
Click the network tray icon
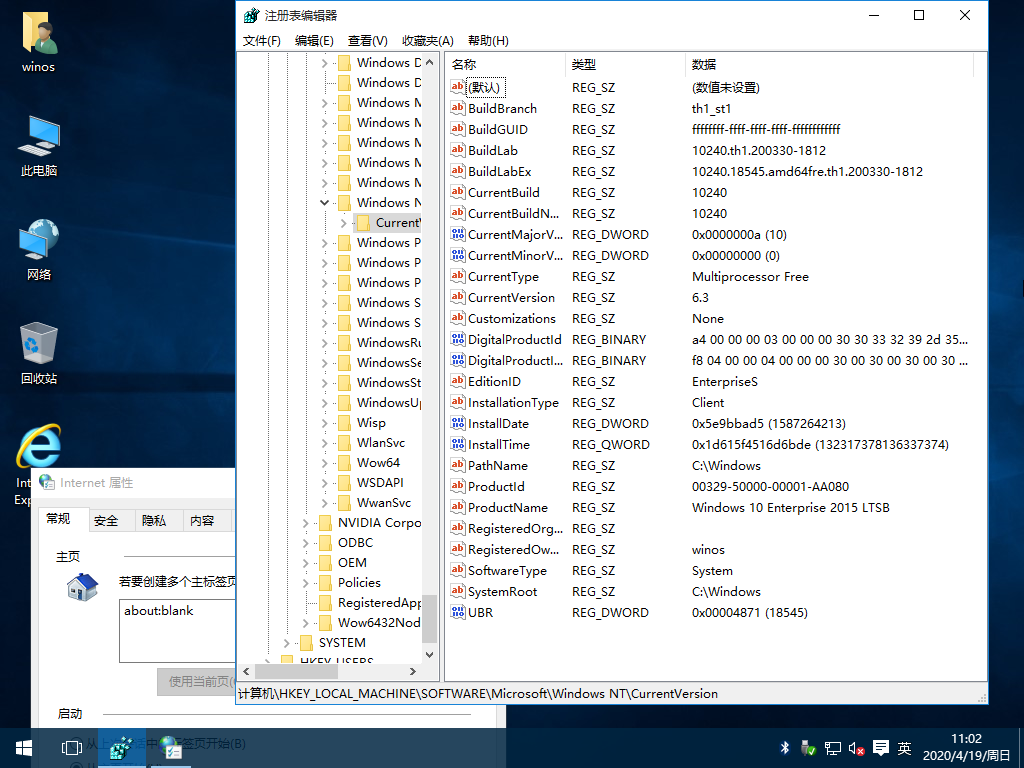pos(833,748)
